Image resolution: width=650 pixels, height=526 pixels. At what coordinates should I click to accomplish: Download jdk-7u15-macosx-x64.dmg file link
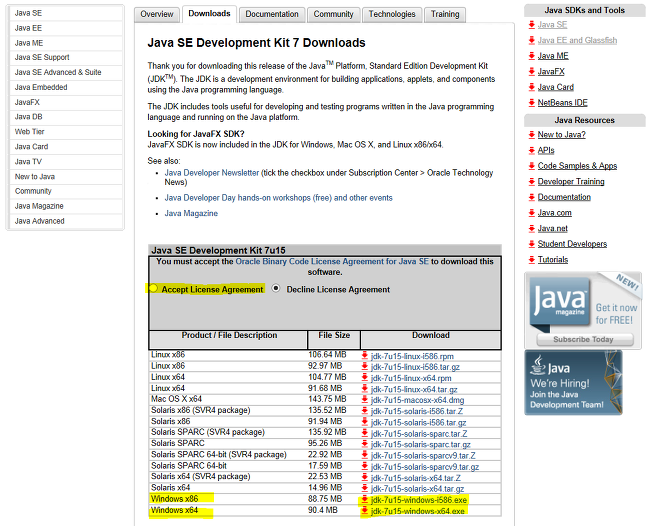pyautogui.click(x=417, y=400)
